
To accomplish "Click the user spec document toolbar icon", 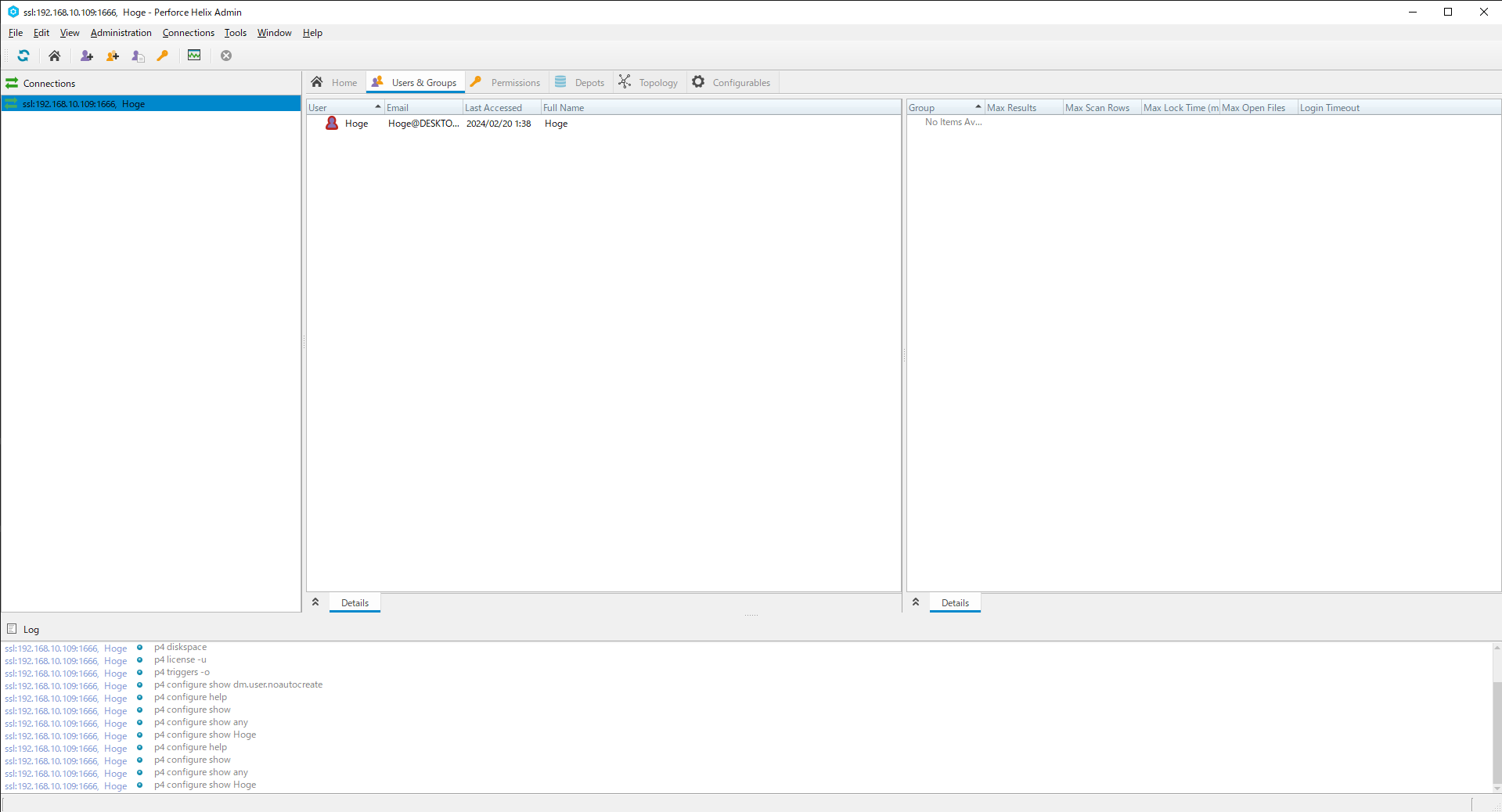I will point(138,56).
